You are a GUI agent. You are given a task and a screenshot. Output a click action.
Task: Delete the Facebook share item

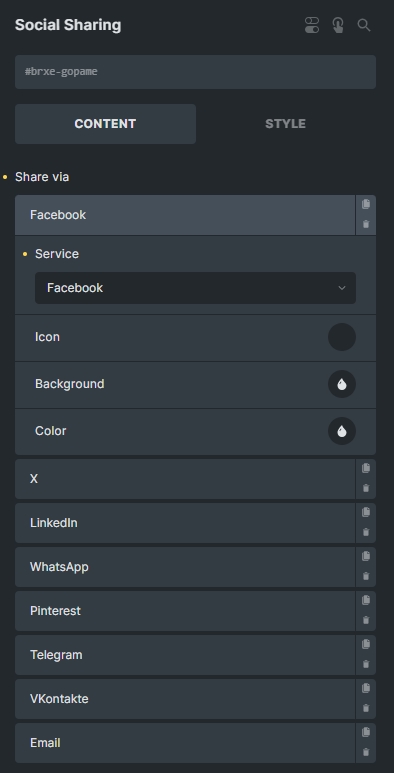[366, 224]
